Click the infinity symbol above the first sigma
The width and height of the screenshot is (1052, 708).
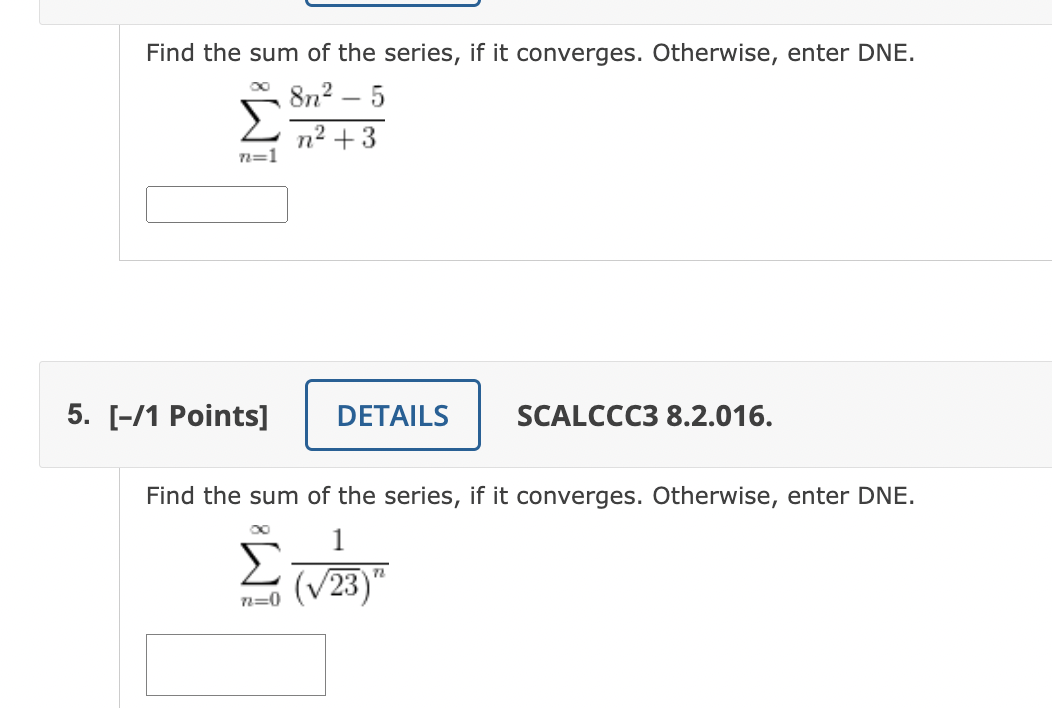258,85
